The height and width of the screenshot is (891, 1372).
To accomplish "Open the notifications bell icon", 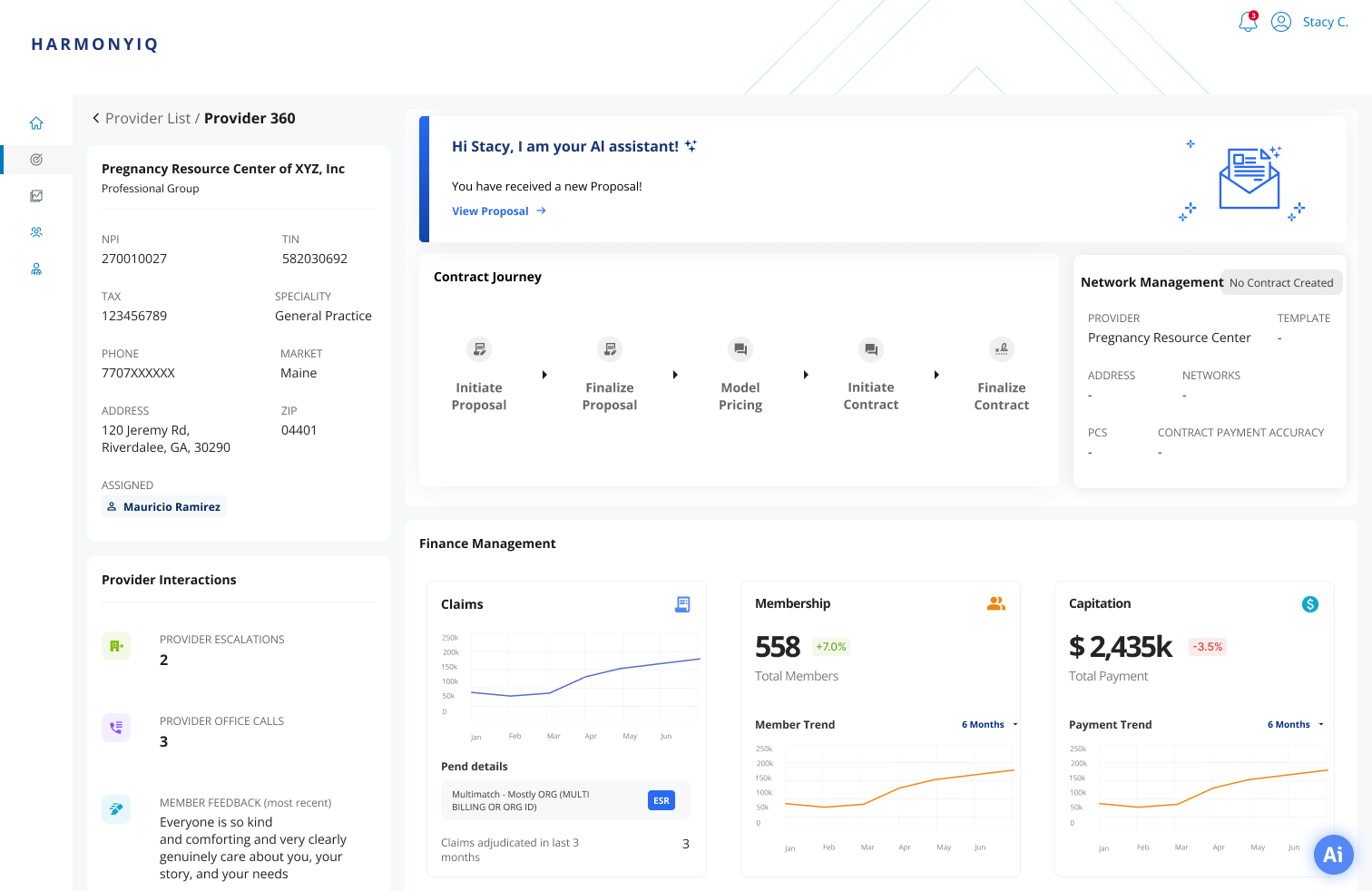I will click(1247, 22).
